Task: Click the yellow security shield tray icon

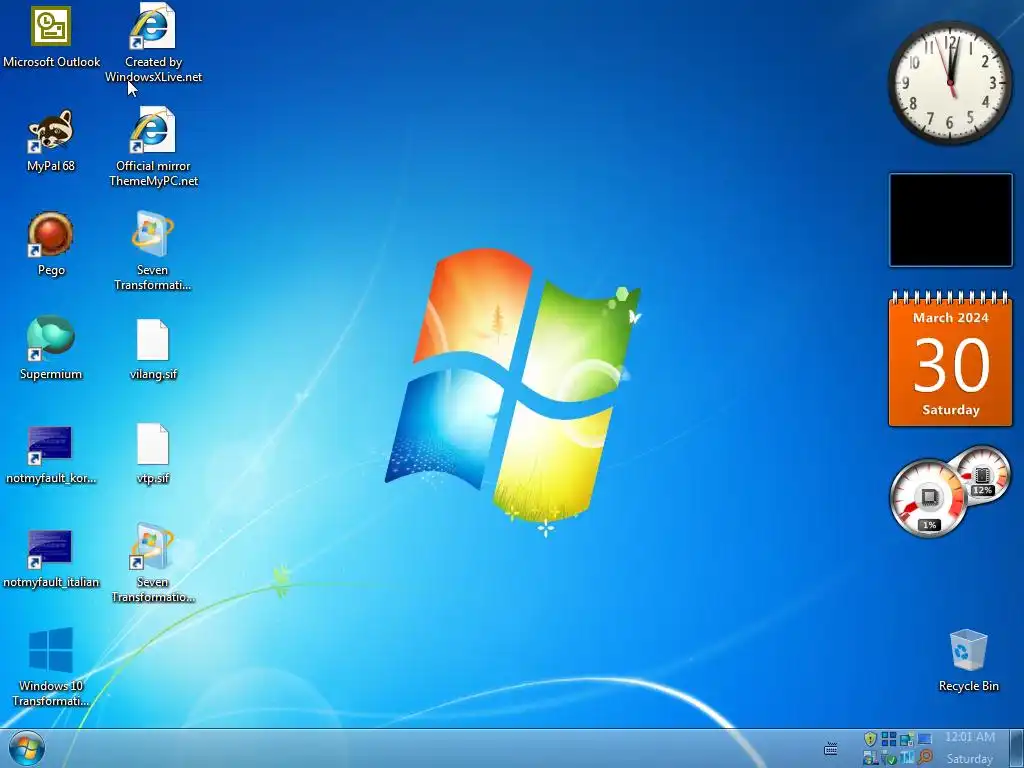Action: pyautogui.click(x=870, y=739)
